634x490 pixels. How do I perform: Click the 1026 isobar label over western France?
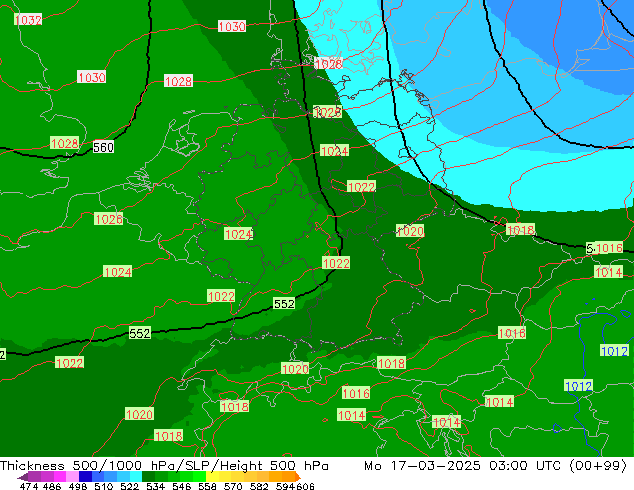pos(108,219)
